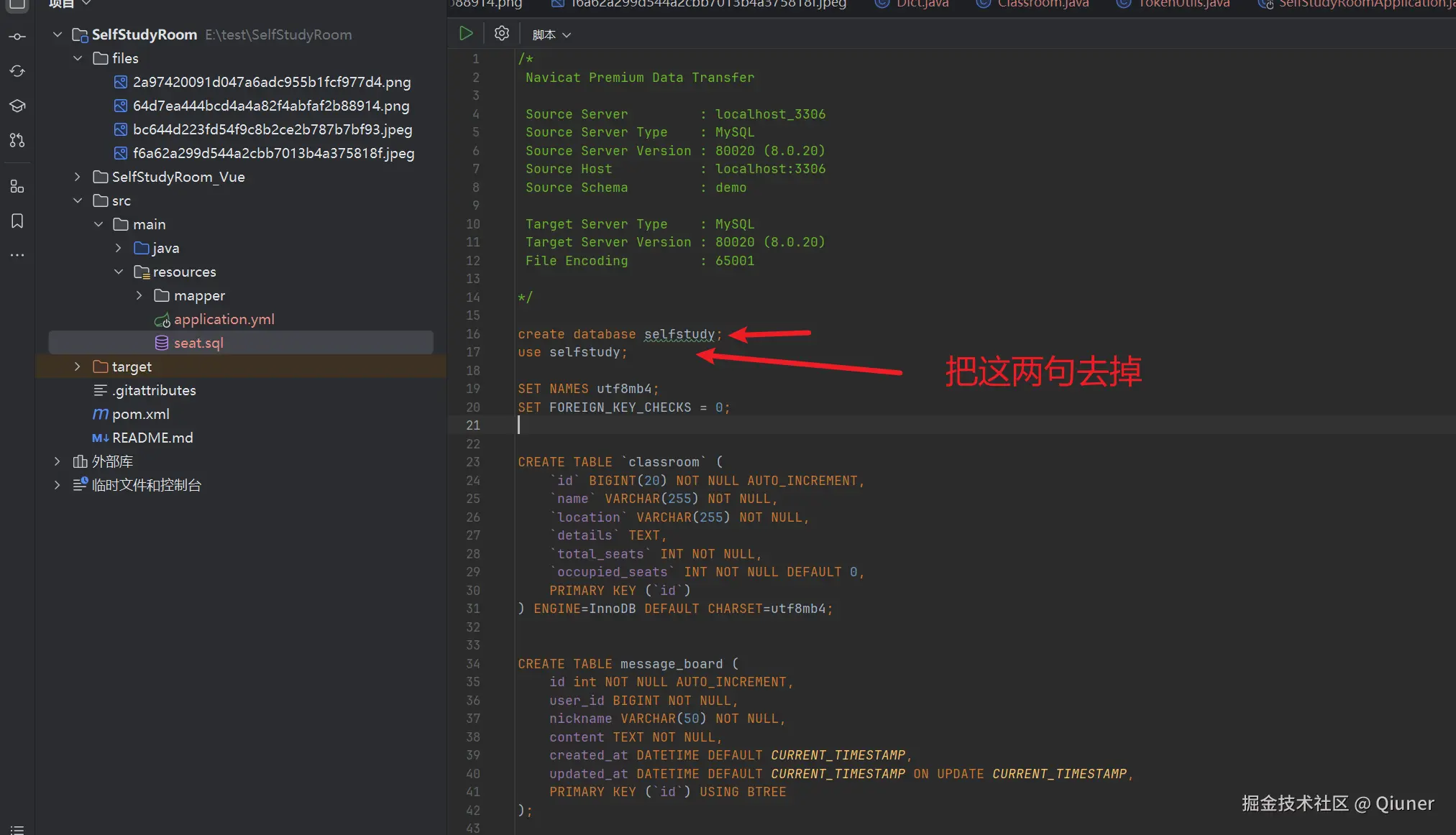Open pom.xml file
The image size is (1456, 835).
pos(140,414)
